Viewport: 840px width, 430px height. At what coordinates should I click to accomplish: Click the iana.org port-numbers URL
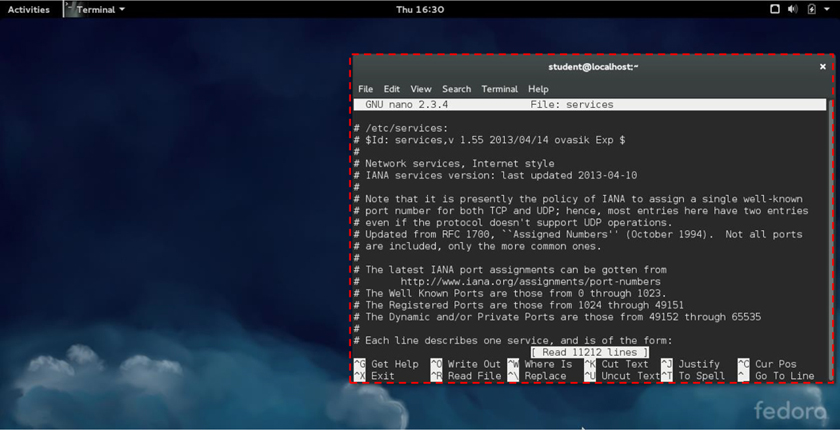(530, 282)
